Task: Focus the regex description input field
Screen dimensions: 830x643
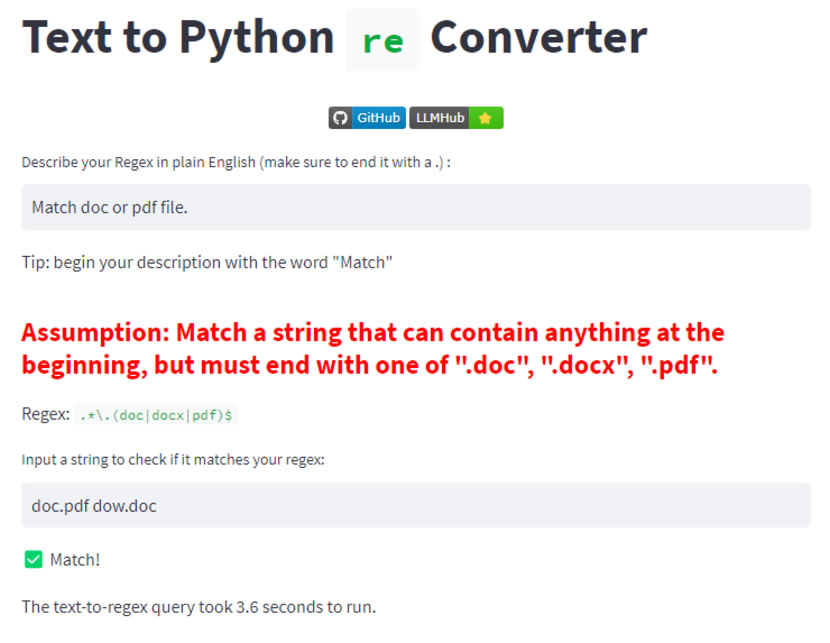Action: 415,207
